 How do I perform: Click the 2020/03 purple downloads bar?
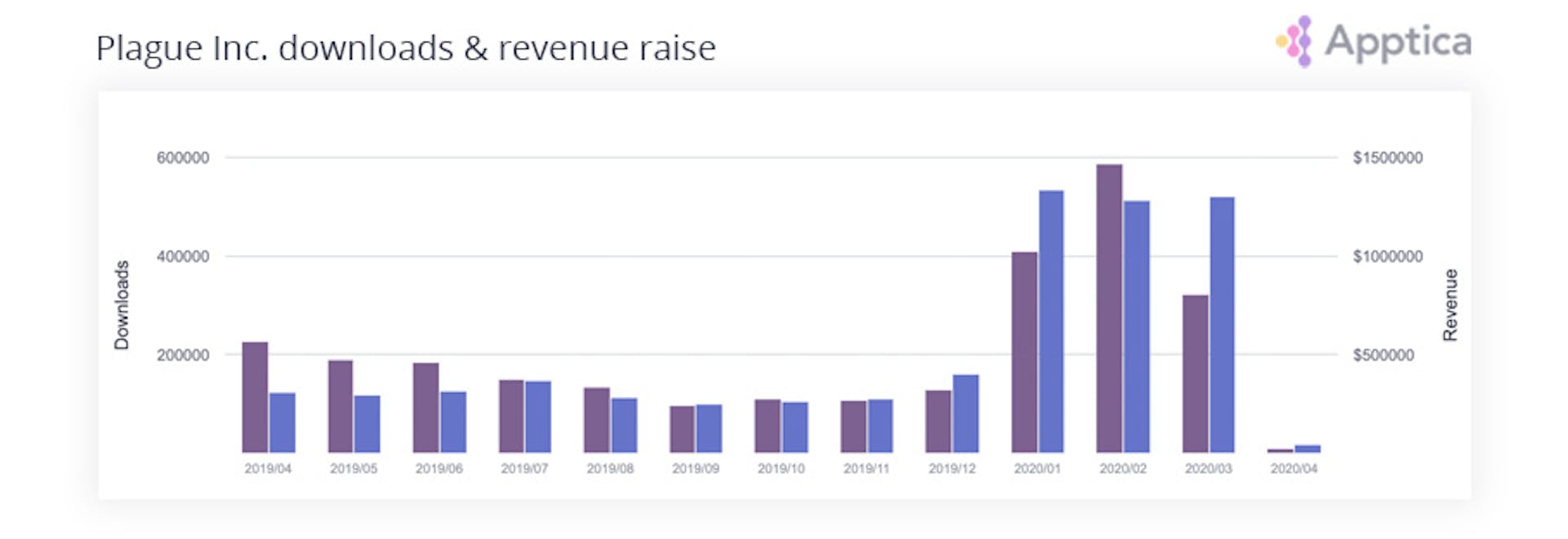point(1195,373)
